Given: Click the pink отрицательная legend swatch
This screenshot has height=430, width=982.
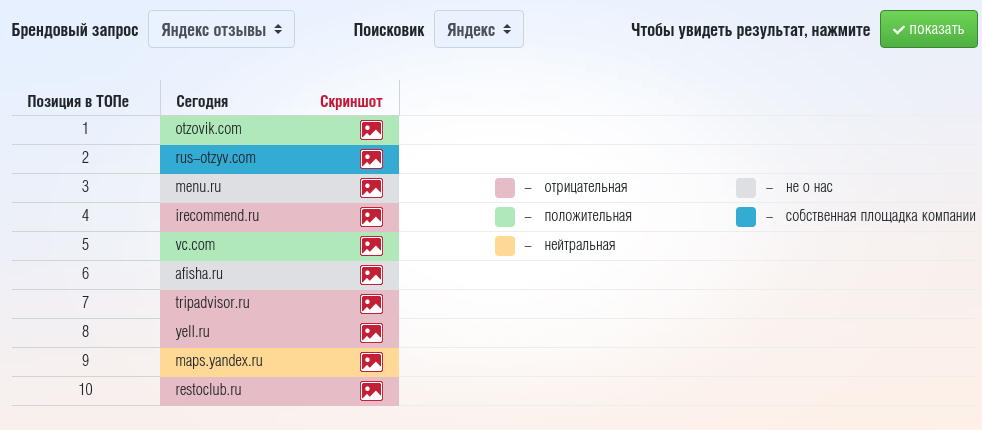Looking at the screenshot, I should [x=505, y=188].
